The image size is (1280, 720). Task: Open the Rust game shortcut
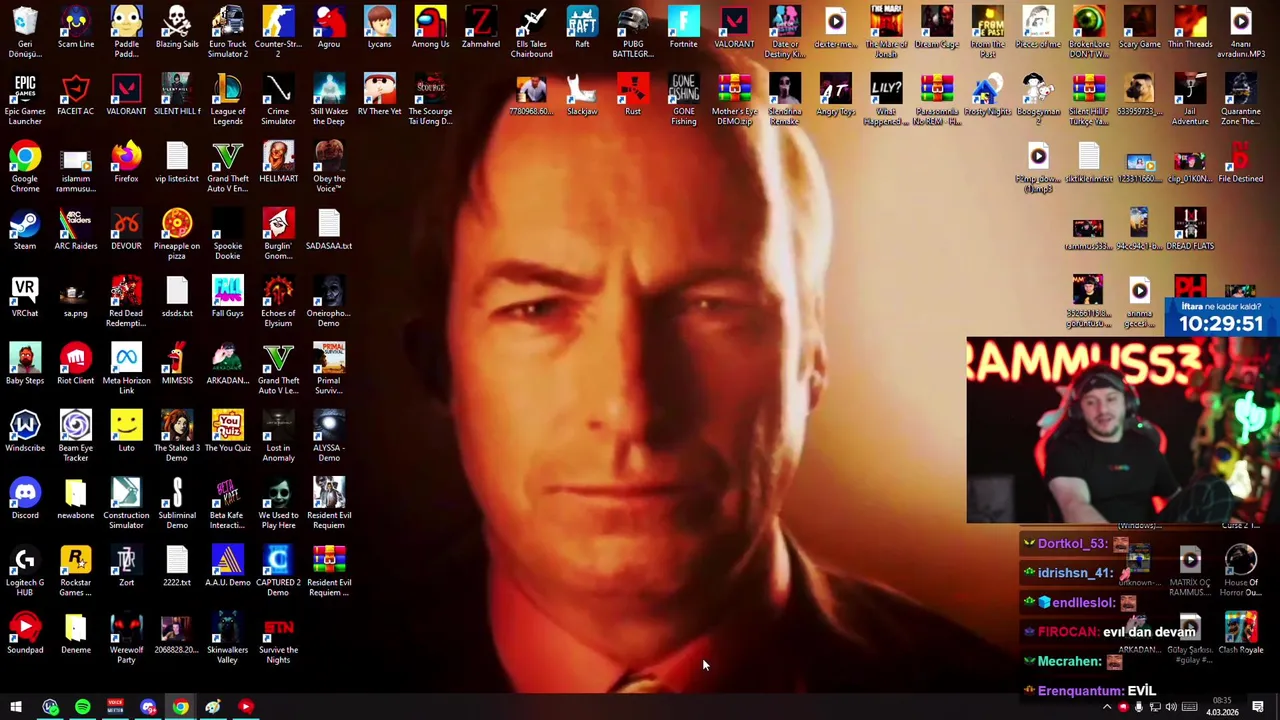pyautogui.click(x=633, y=95)
